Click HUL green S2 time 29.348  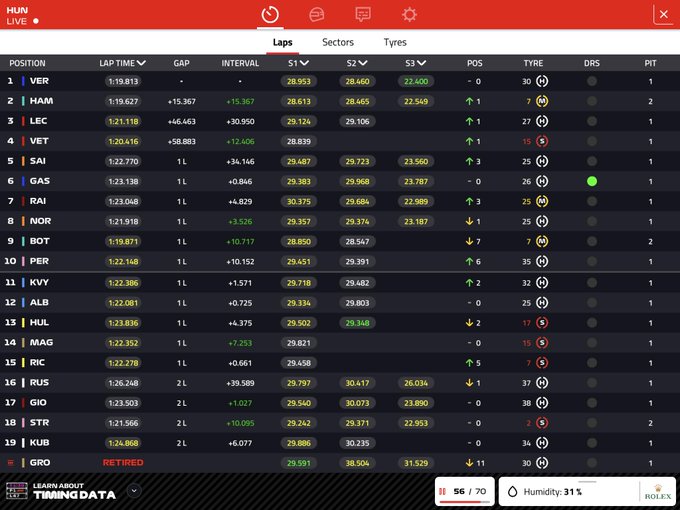(357, 323)
